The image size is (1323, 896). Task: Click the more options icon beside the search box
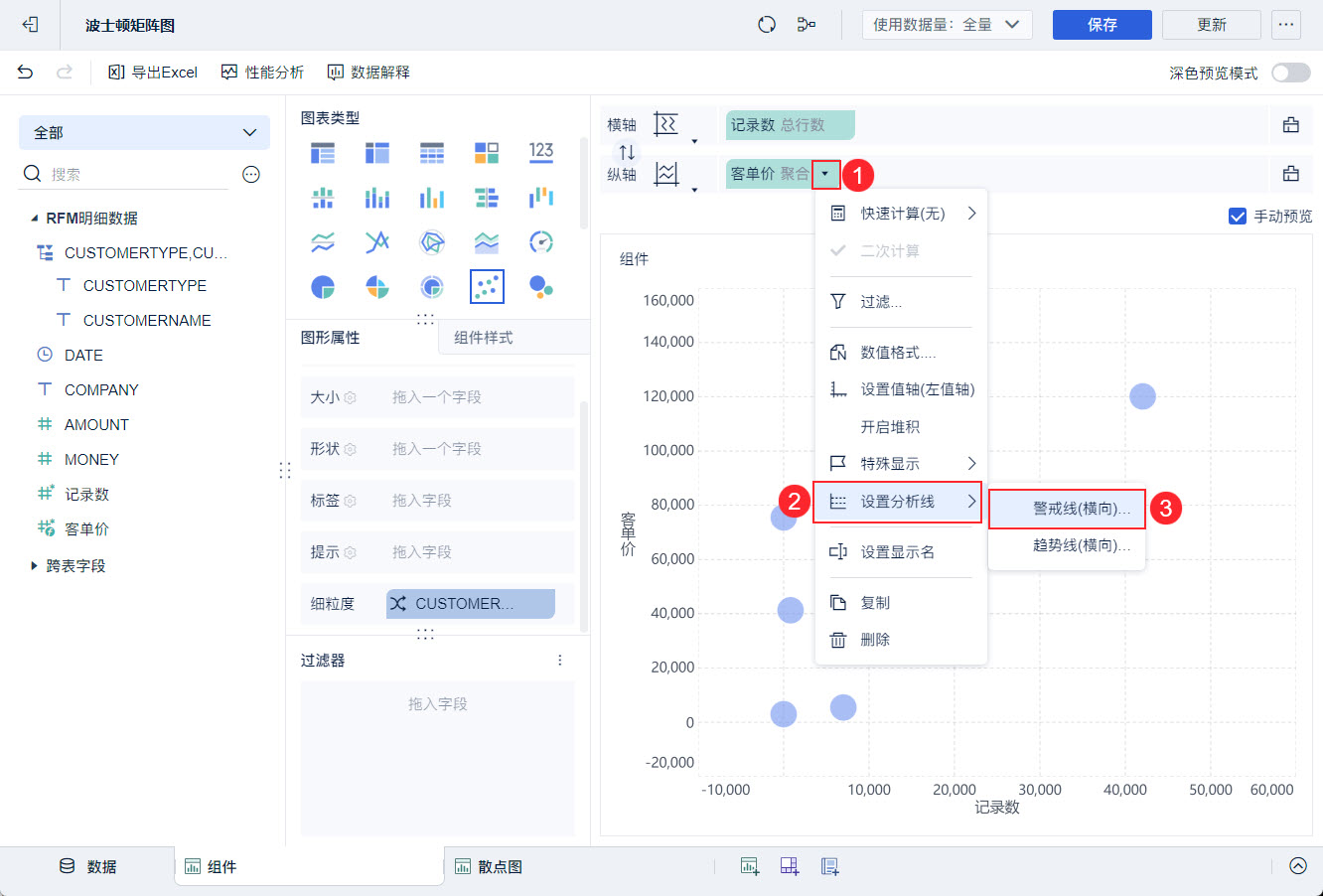click(251, 175)
